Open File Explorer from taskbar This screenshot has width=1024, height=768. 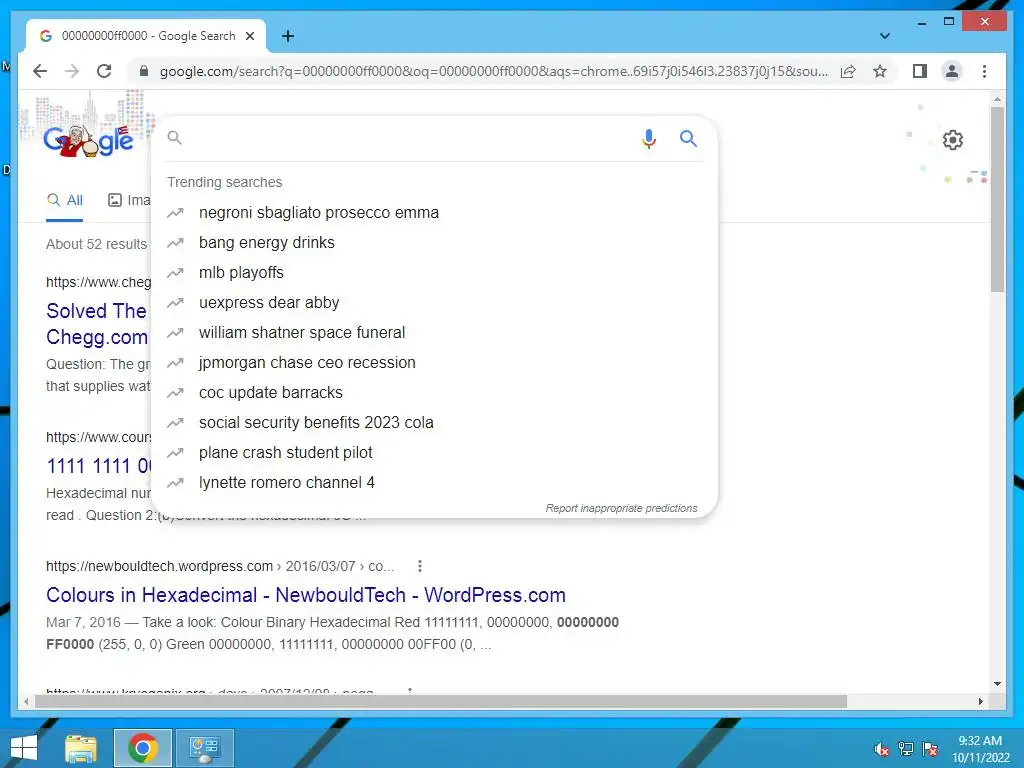(81, 748)
